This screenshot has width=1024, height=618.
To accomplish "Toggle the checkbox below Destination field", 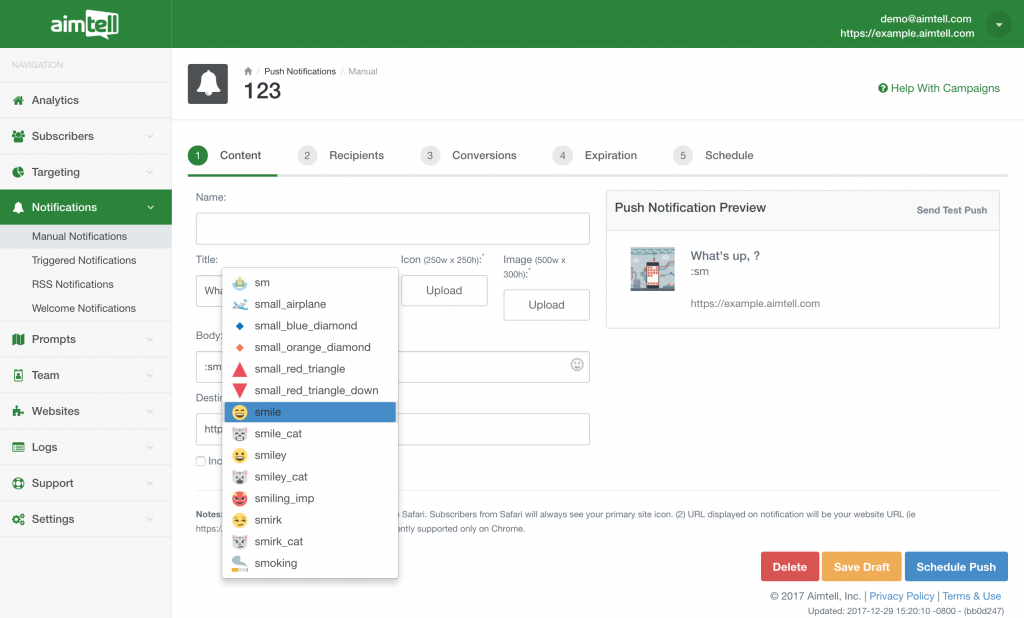I will [x=201, y=461].
